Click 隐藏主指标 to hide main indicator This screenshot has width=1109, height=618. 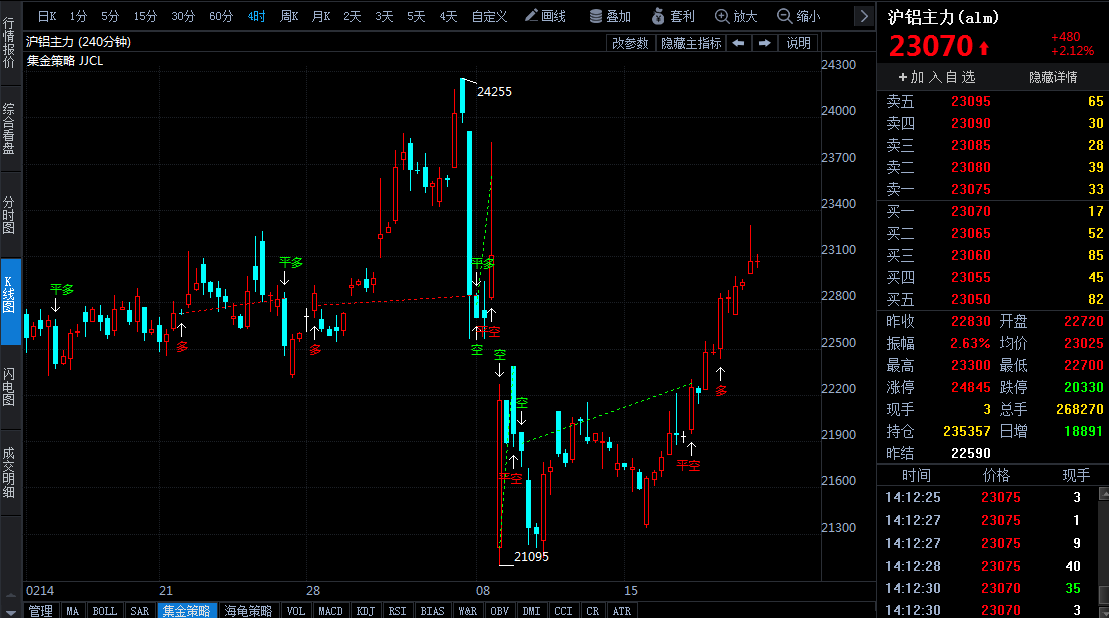click(690, 43)
